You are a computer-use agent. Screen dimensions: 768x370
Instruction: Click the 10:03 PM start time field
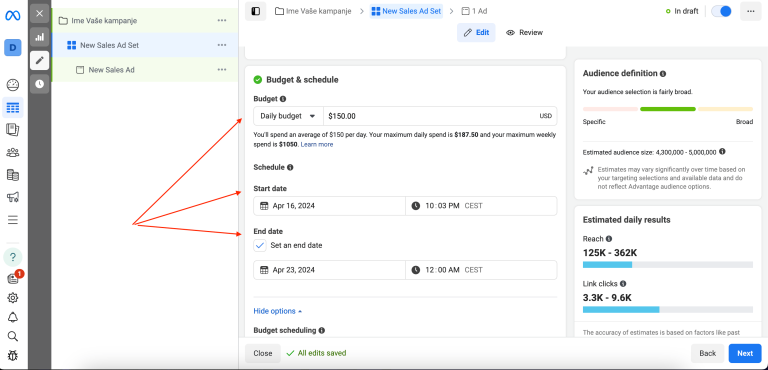click(481, 206)
